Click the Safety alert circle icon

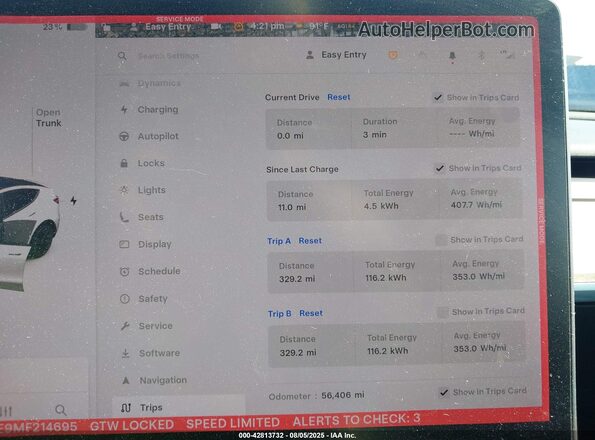tap(125, 299)
